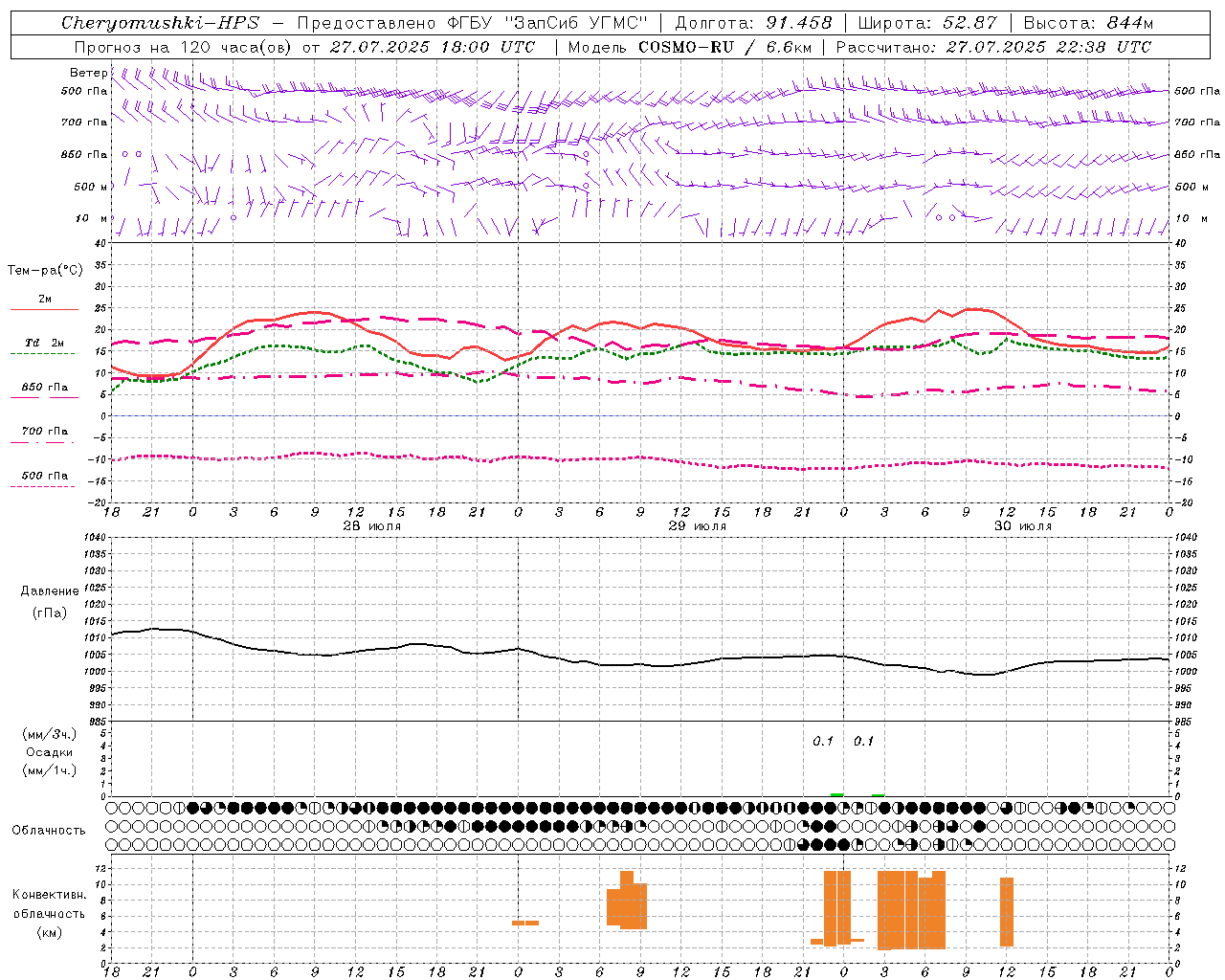Click the 'Конвективн.' convective cloud label
Screen dimensions: 1225x980
(50, 895)
